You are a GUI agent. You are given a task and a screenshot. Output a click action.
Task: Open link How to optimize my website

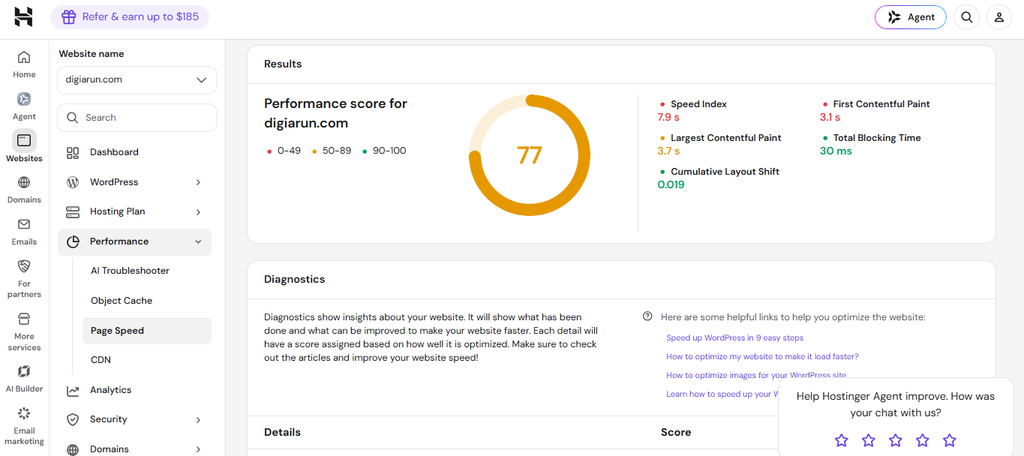coord(762,357)
